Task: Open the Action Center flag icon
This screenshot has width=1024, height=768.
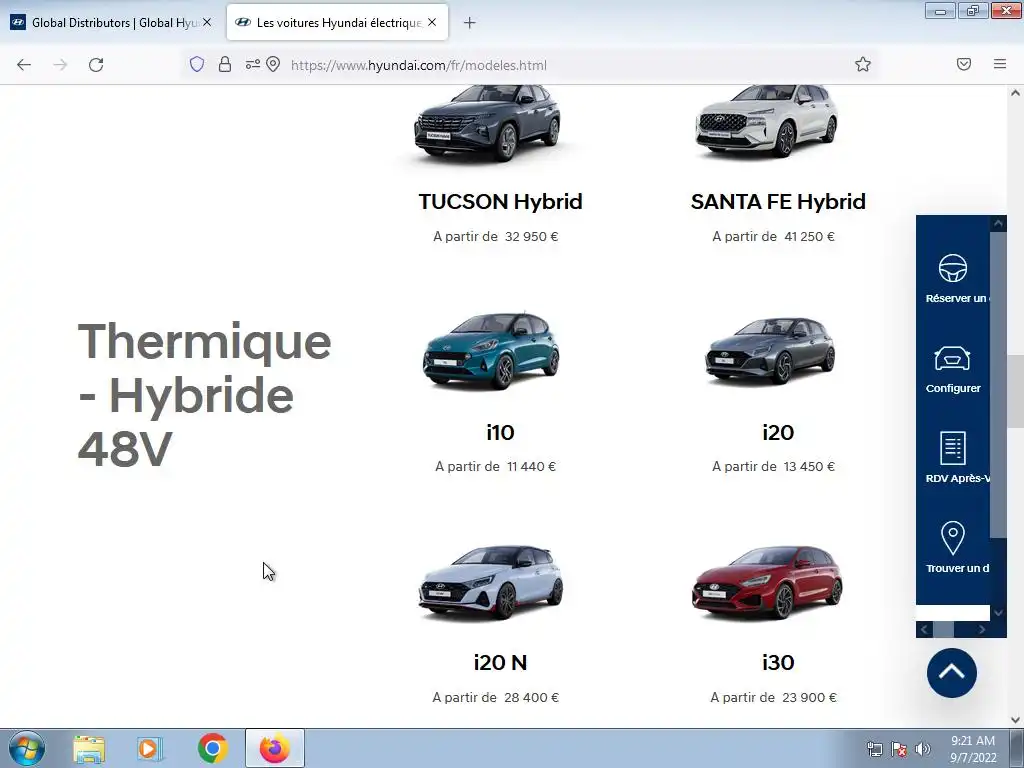Action: (899, 749)
